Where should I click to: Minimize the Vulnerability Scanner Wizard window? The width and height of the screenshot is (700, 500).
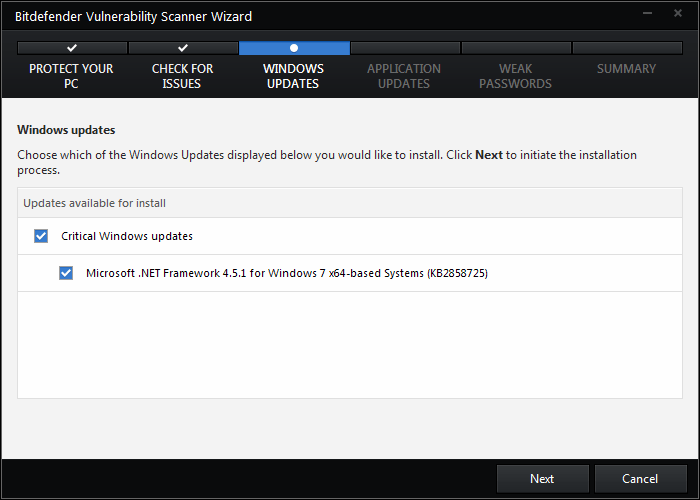click(x=647, y=13)
